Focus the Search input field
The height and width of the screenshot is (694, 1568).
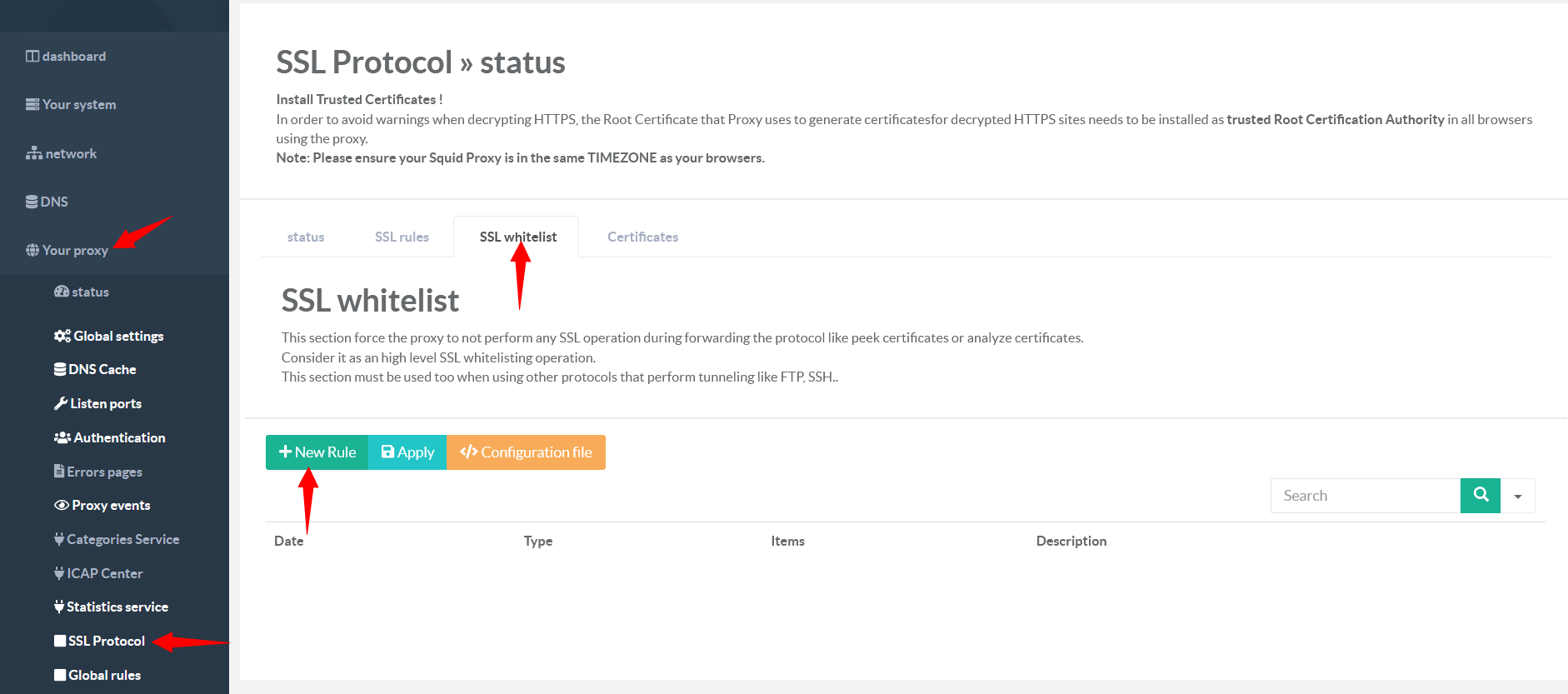point(1366,496)
